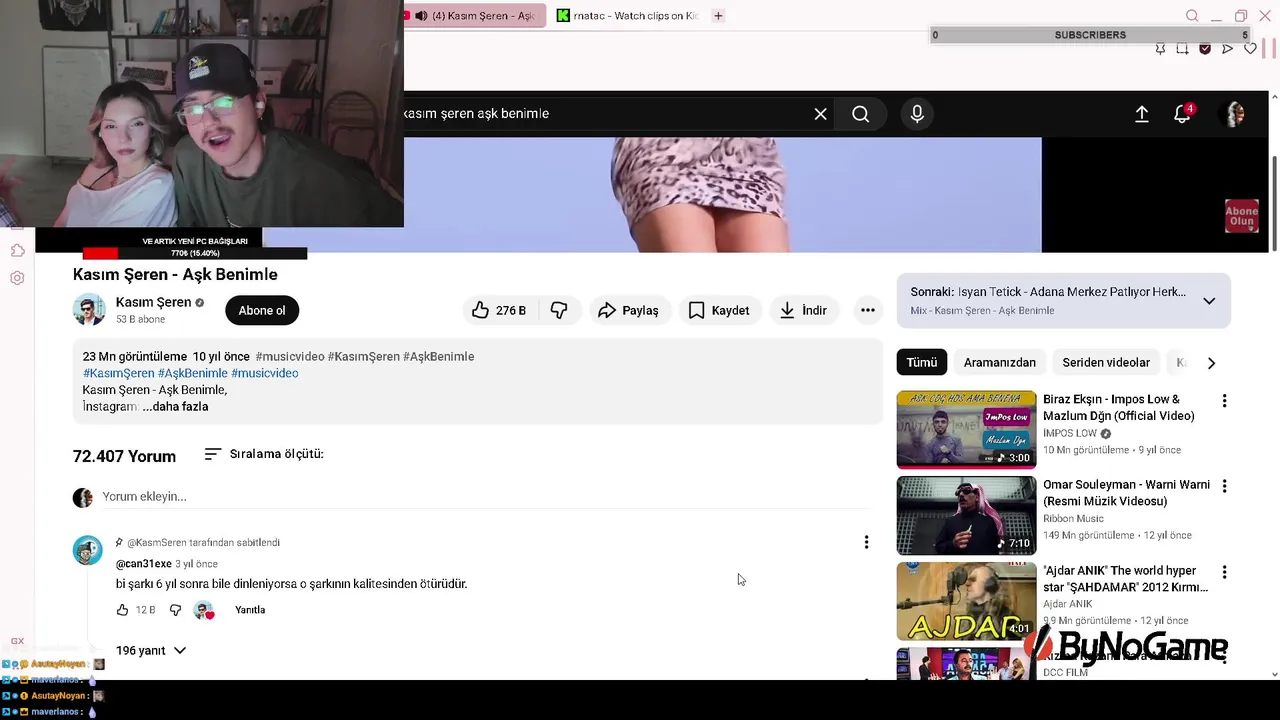Open the Kasım Şeren channel name link

153,302
